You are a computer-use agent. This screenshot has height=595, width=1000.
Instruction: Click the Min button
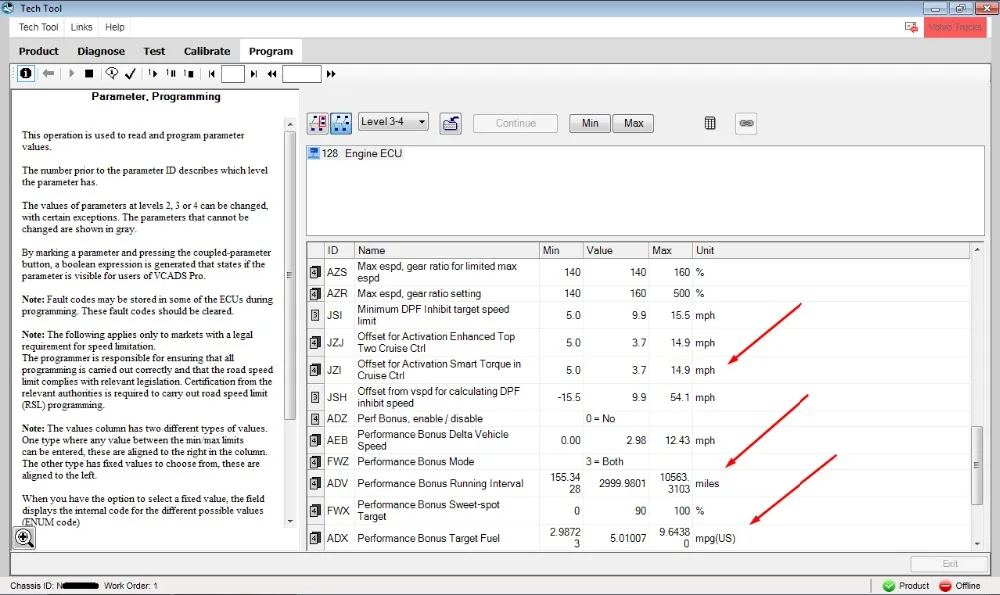click(x=590, y=123)
